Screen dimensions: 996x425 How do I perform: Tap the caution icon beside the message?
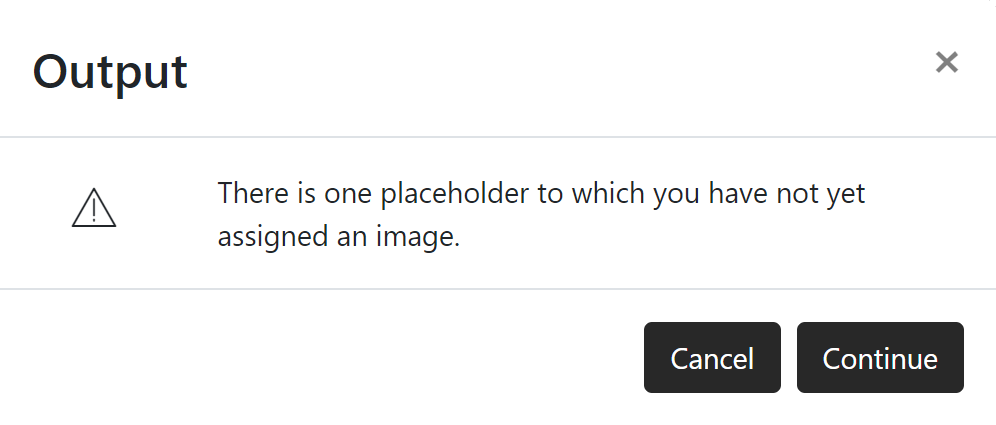tap(94, 209)
